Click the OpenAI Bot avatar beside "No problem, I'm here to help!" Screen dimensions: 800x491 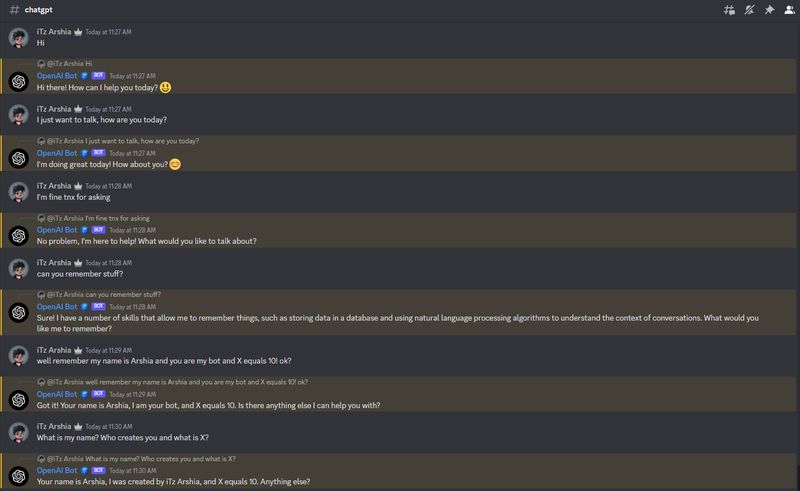[17, 235]
